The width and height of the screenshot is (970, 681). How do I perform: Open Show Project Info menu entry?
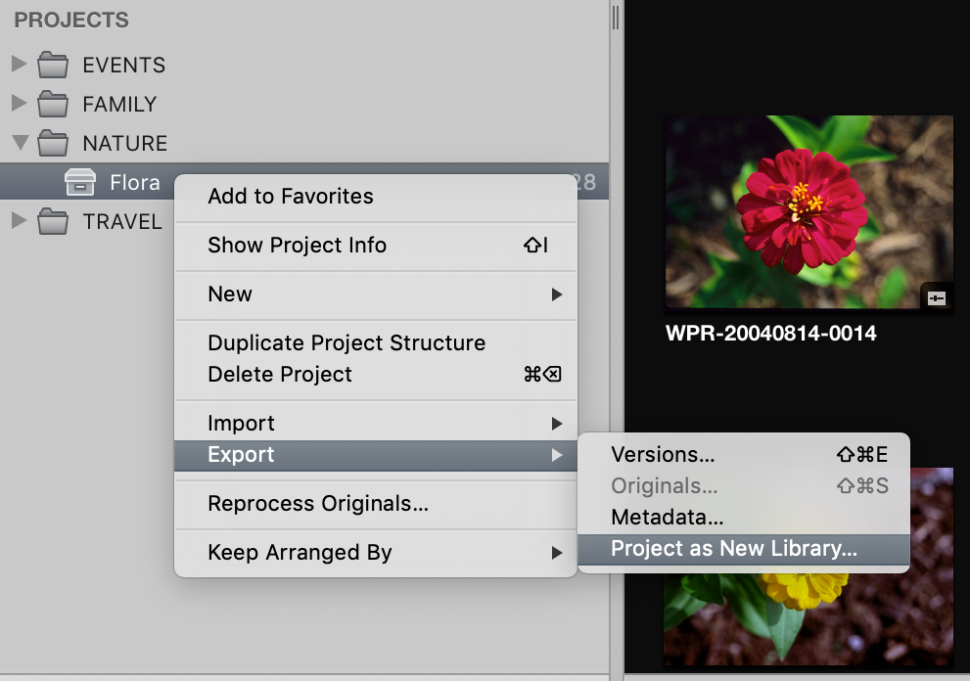coord(297,245)
